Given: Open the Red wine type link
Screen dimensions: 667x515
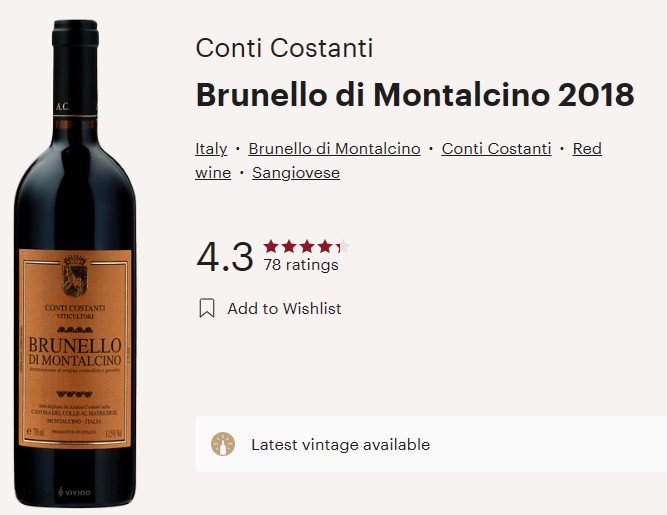Looking at the screenshot, I should click(x=587, y=149).
